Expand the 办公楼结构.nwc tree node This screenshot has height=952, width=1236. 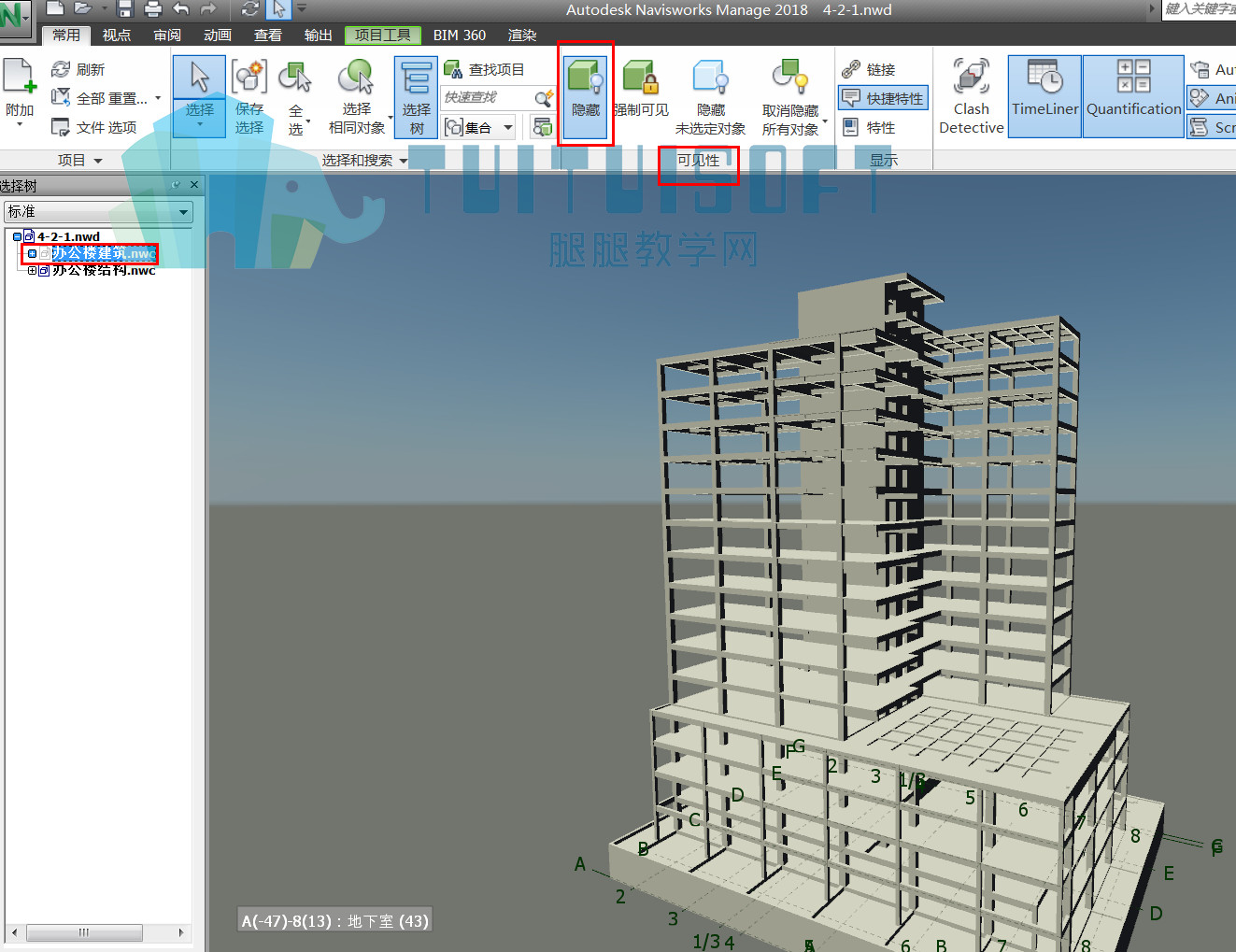coord(32,271)
